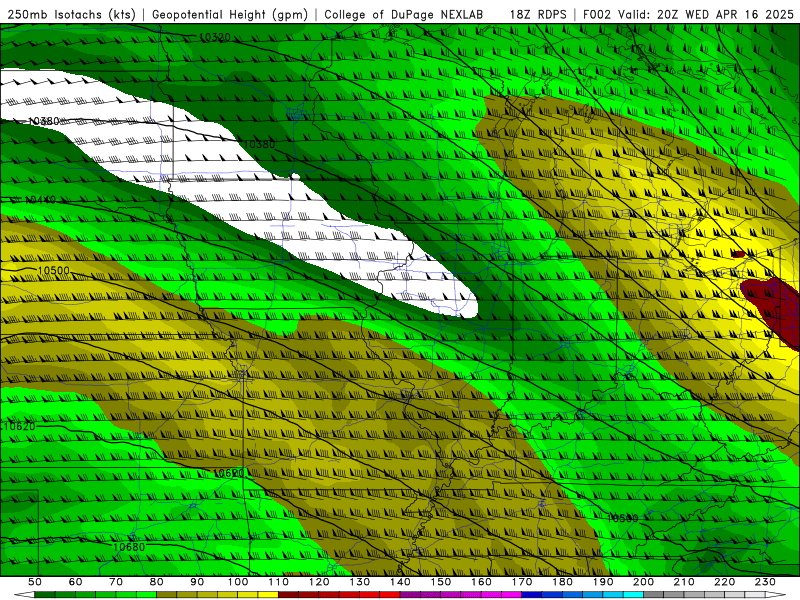The height and width of the screenshot is (600, 800).
Task: Select the bright yellow swatch just before 110
Action: coord(268,595)
